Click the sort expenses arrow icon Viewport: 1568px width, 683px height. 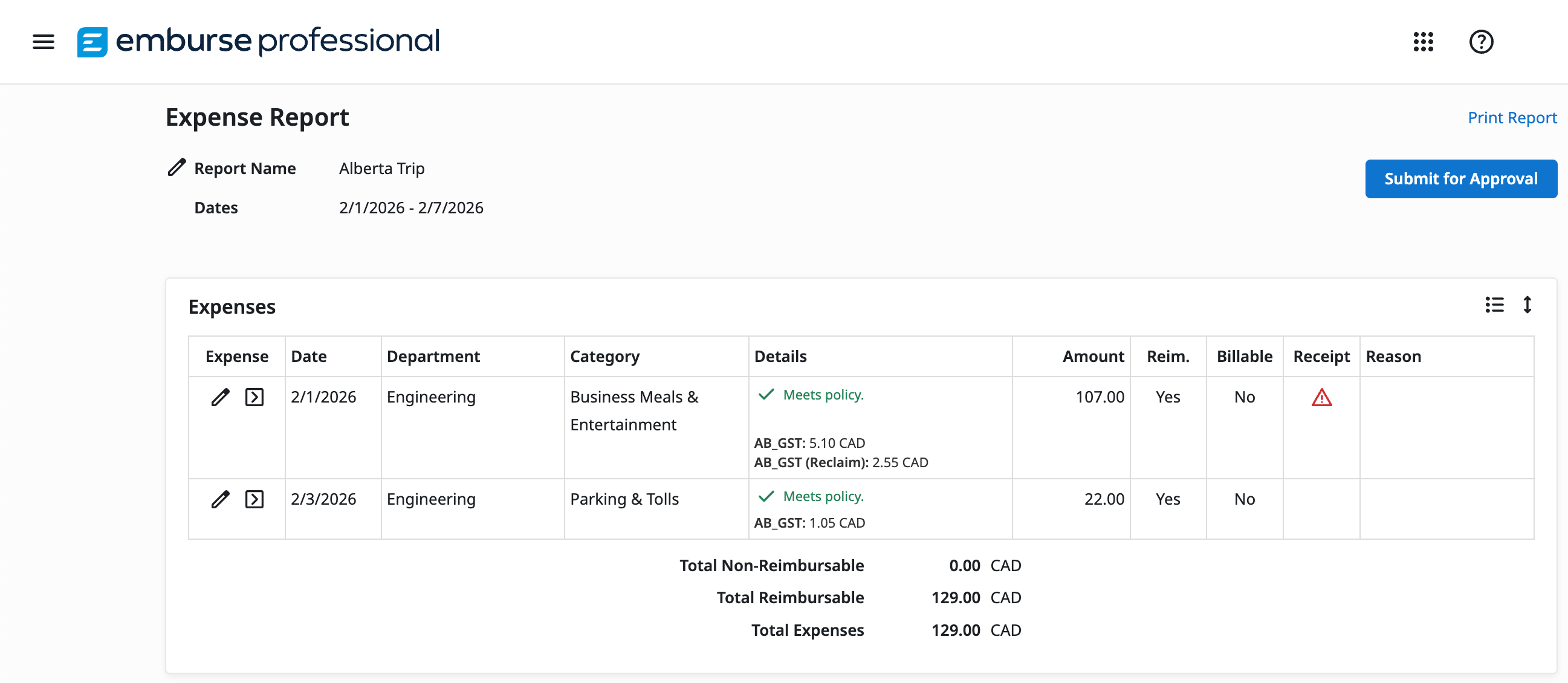[1527, 305]
